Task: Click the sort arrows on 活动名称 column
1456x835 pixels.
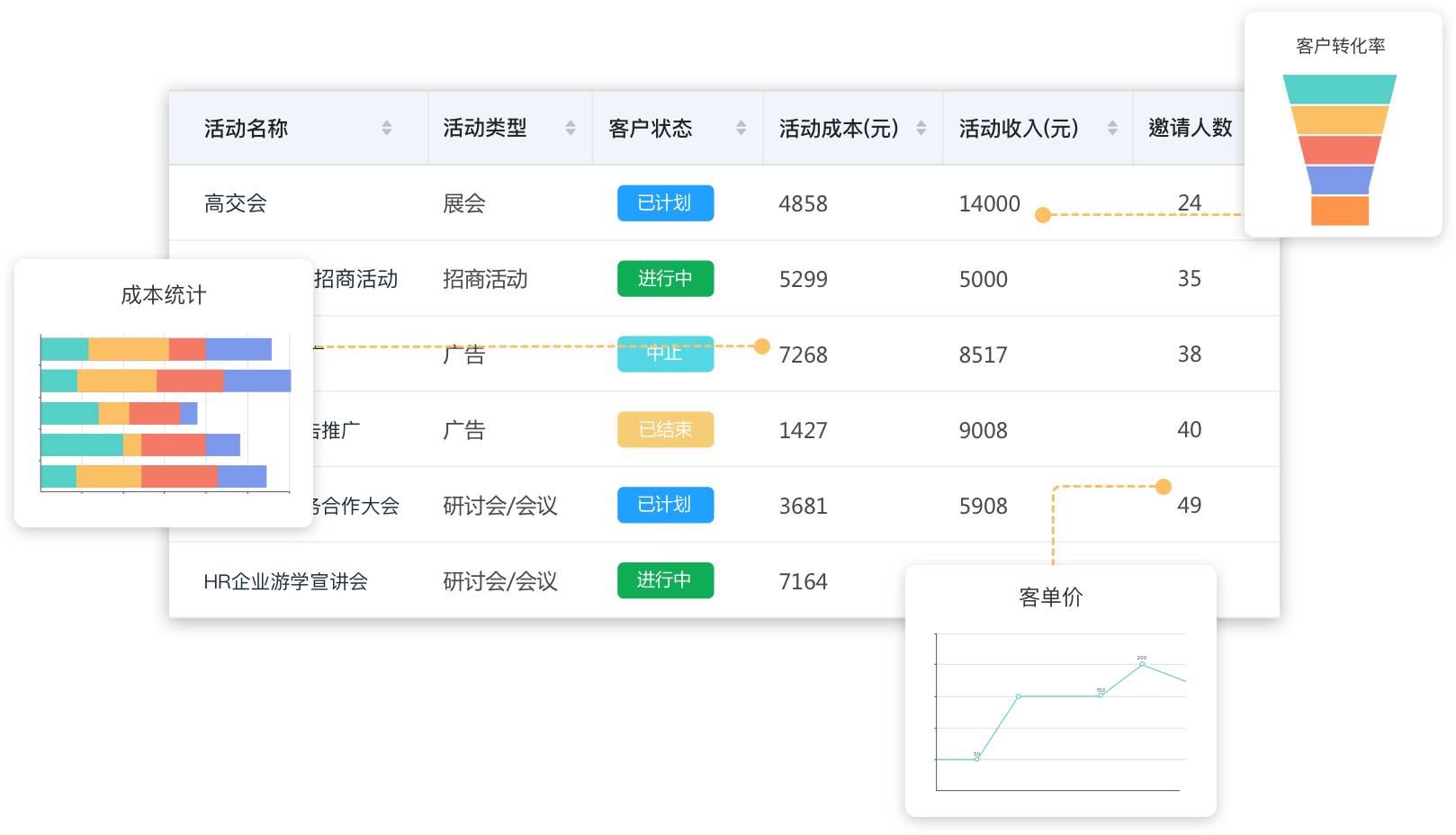Action: click(x=387, y=128)
